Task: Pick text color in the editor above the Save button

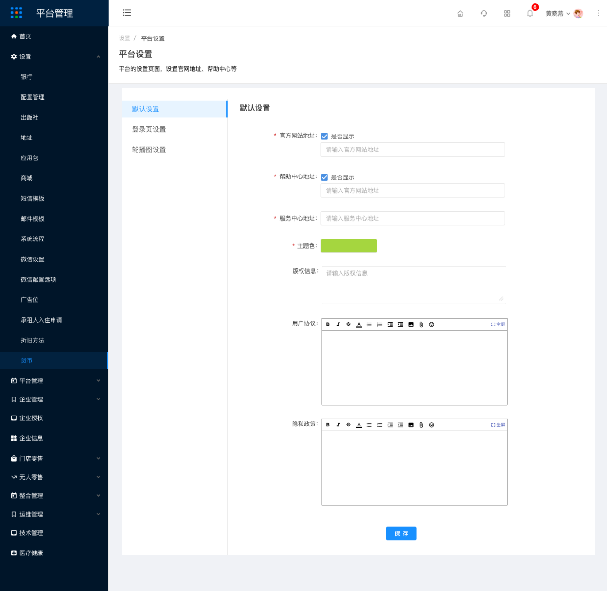Action: coord(359,425)
